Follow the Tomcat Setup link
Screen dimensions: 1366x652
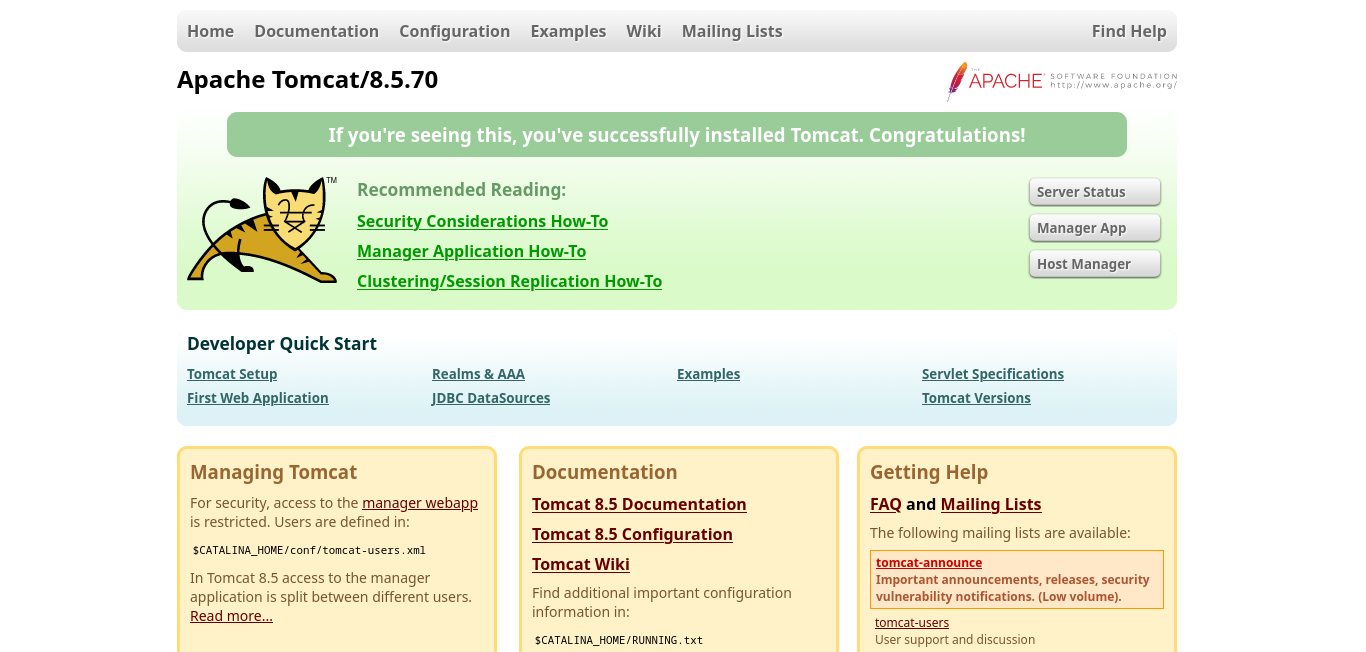pyautogui.click(x=232, y=374)
